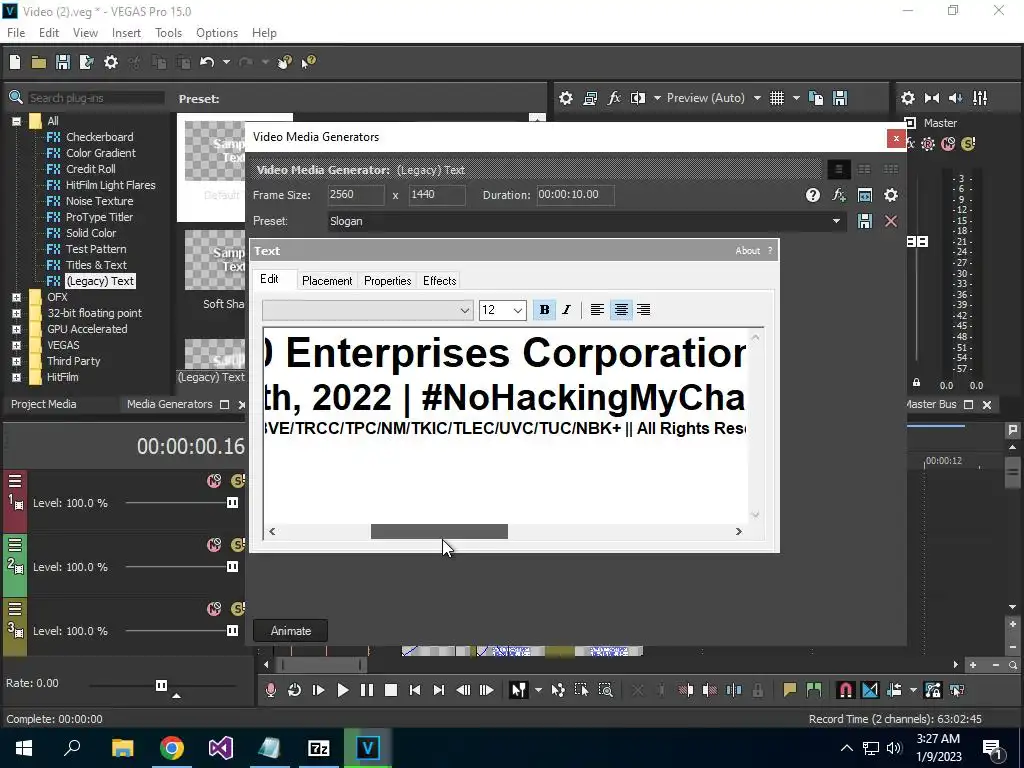Open the Tools menu
The width and height of the screenshot is (1024, 768).
pyautogui.click(x=168, y=33)
